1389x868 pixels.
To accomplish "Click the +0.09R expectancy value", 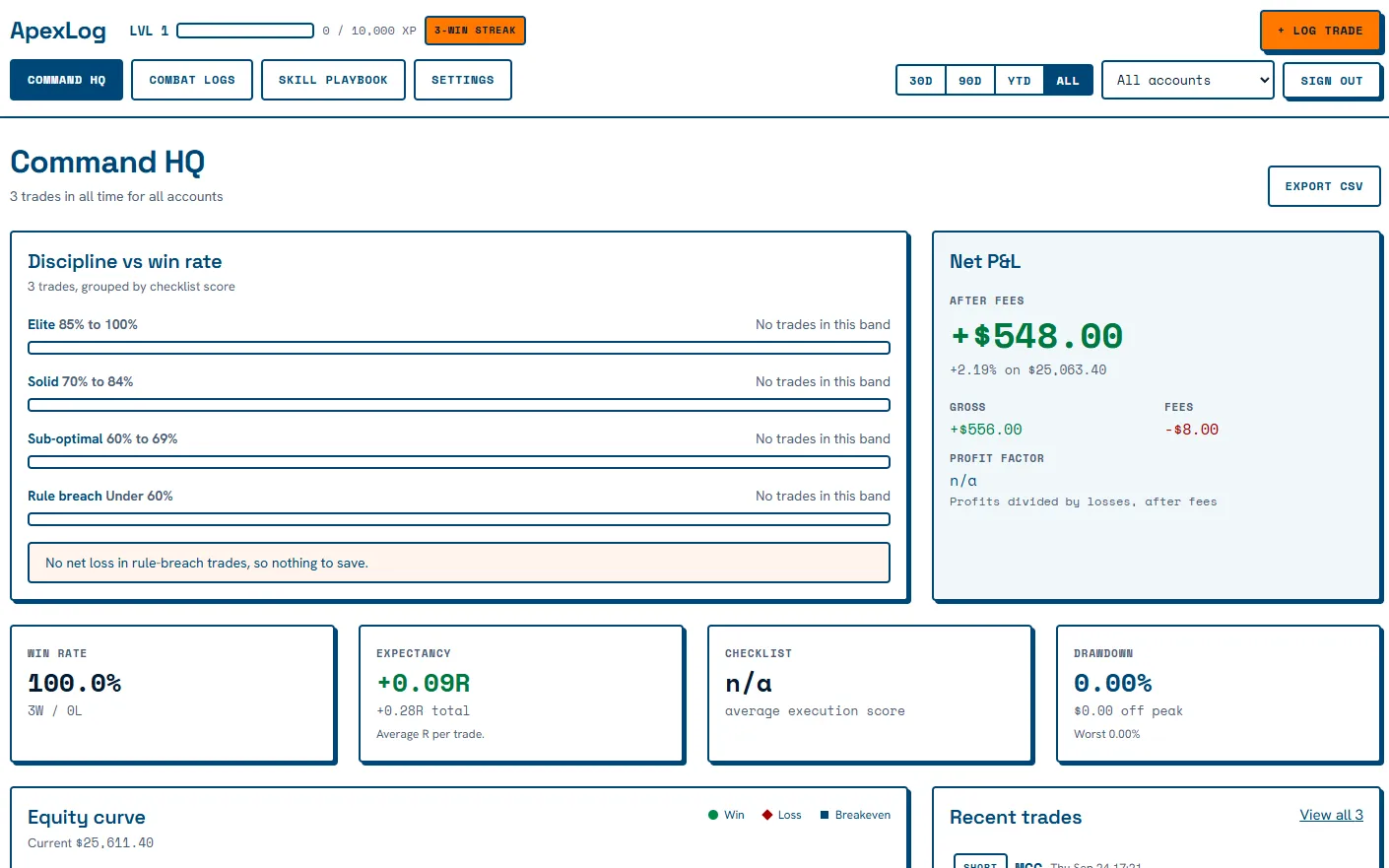I will coord(424,683).
